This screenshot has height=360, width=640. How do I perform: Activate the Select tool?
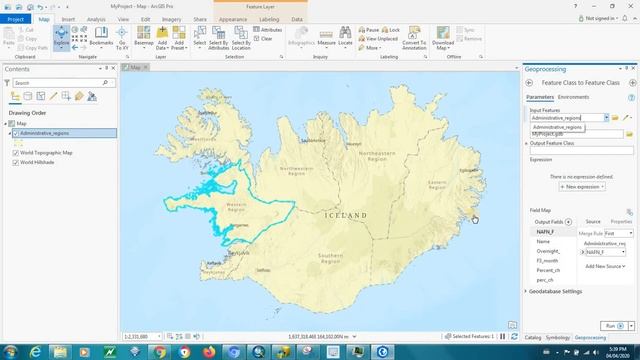click(x=200, y=38)
